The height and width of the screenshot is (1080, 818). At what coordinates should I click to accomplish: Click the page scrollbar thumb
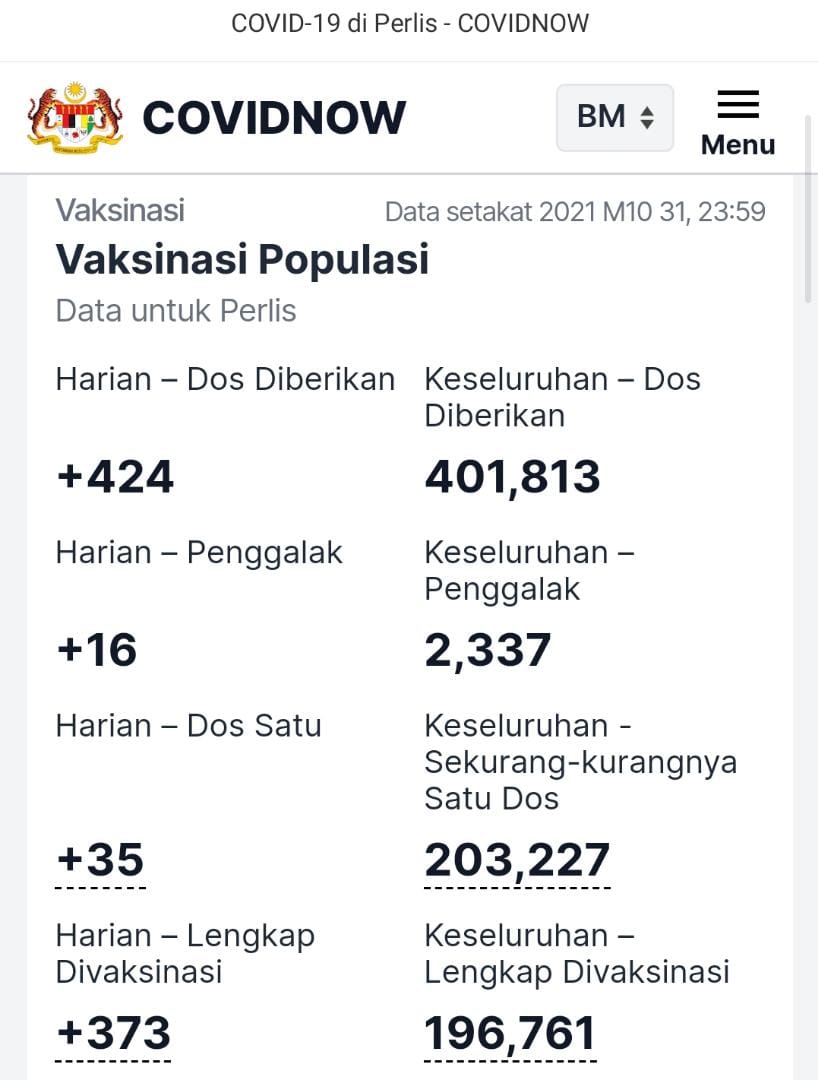809,209
